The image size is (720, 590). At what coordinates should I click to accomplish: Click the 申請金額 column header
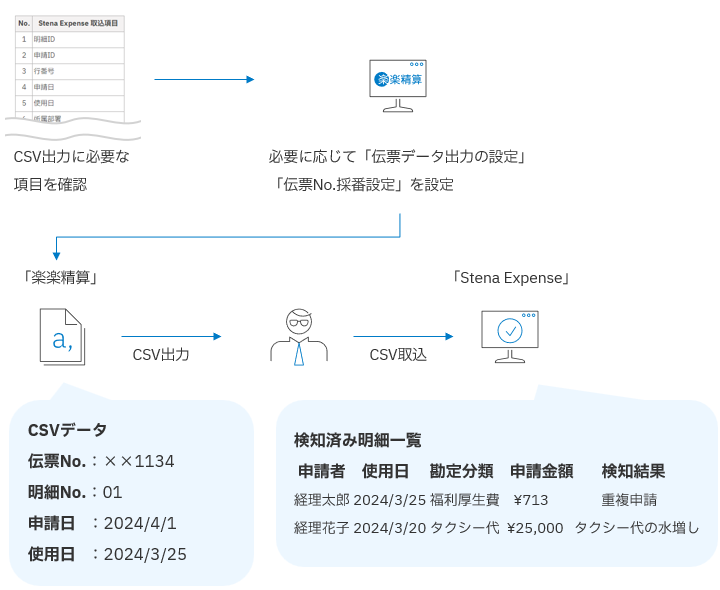point(541,470)
